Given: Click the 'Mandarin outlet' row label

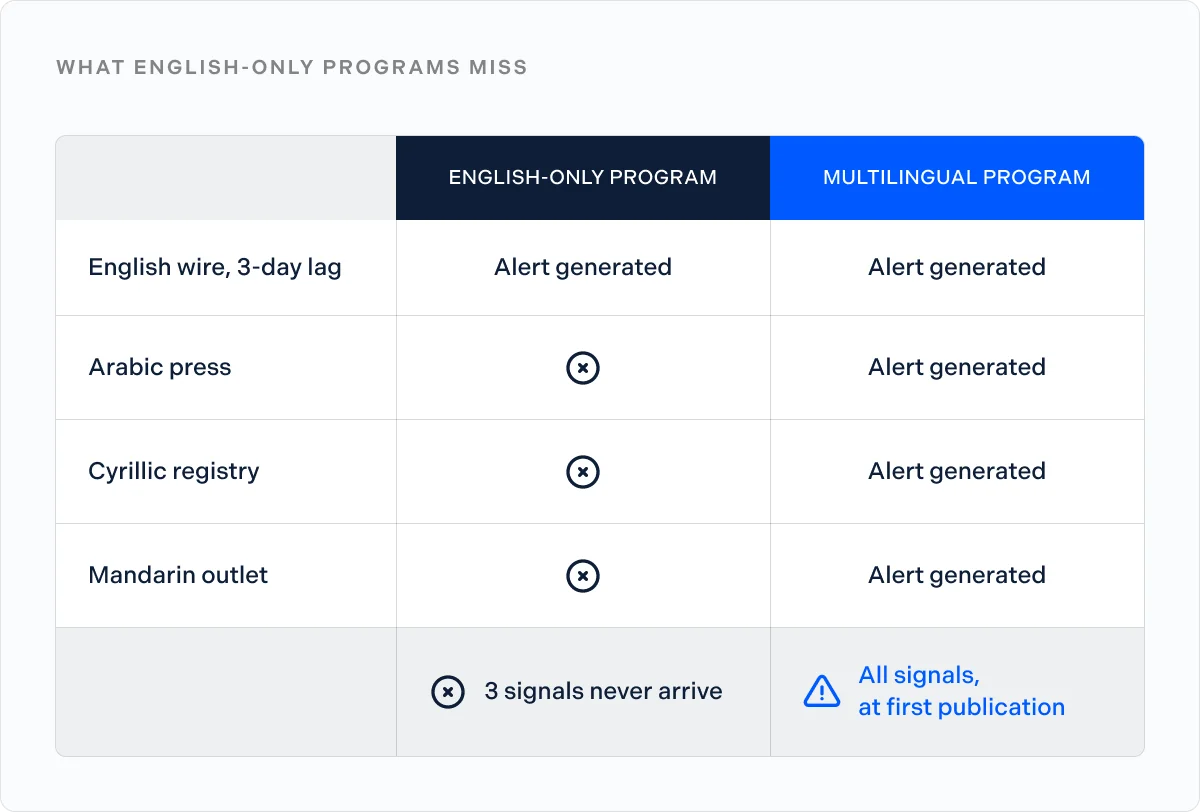Looking at the screenshot, I should (179, 575).
